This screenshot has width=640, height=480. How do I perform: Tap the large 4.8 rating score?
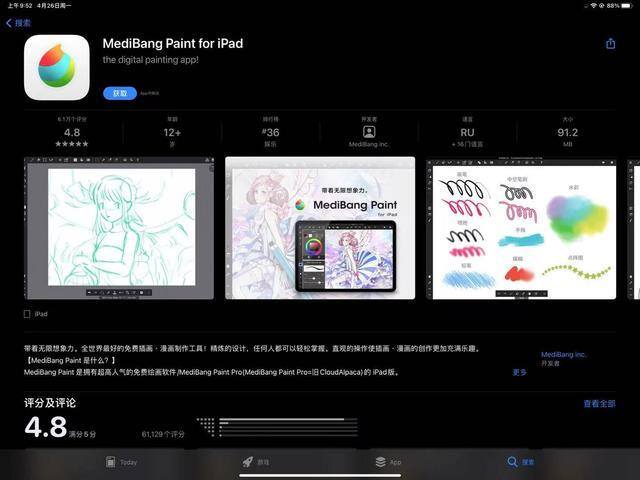[x=46, y=427]
